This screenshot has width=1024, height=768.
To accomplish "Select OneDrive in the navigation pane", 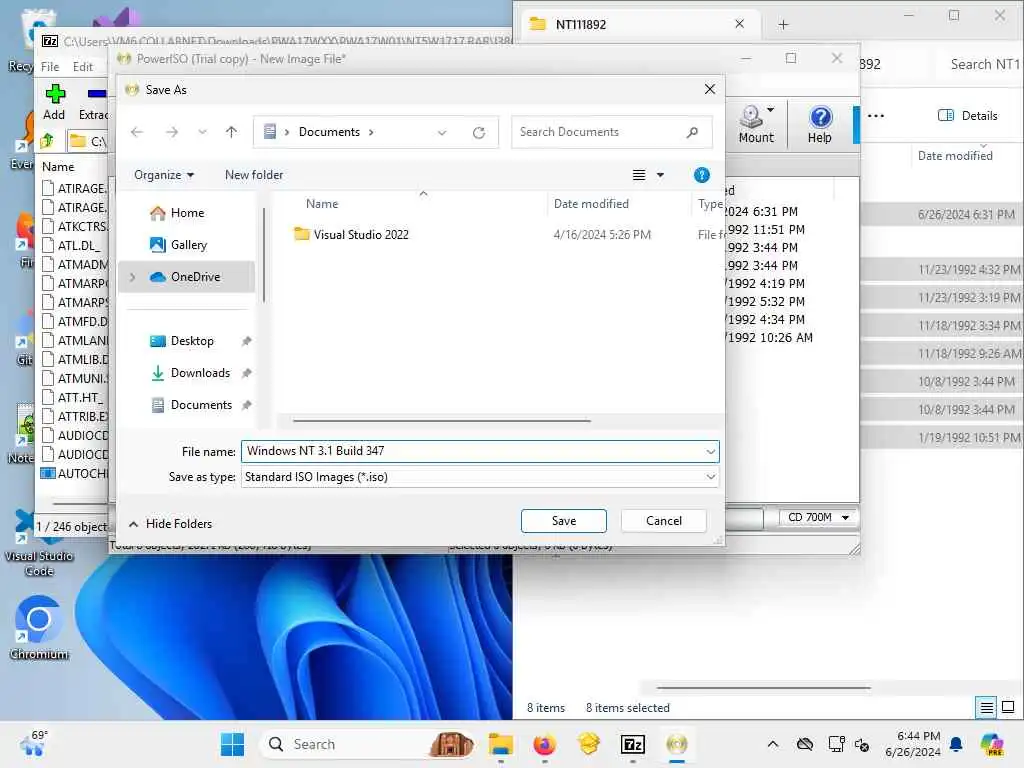I will 186,277.
